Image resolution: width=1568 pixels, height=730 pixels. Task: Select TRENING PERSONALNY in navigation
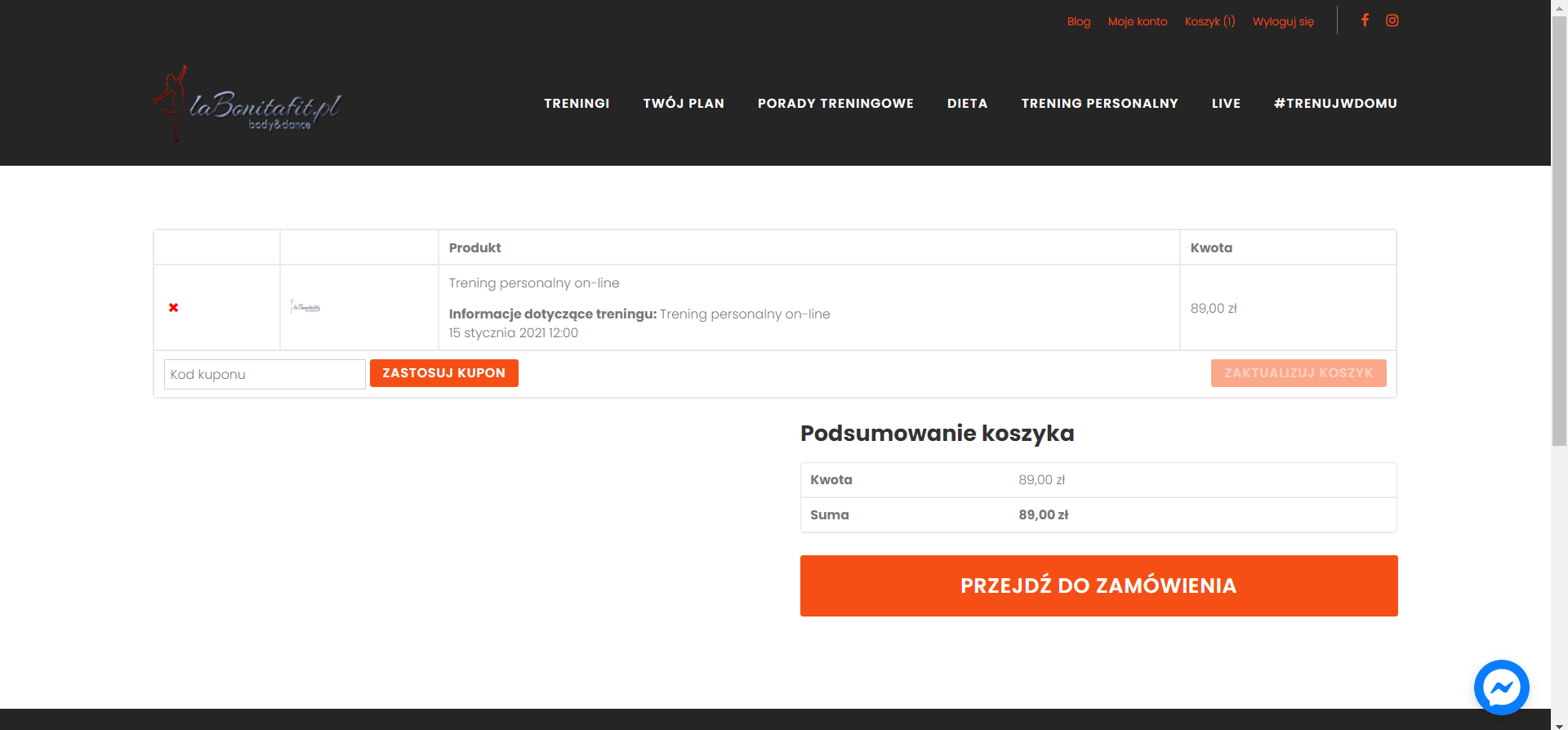[1099, 104]
